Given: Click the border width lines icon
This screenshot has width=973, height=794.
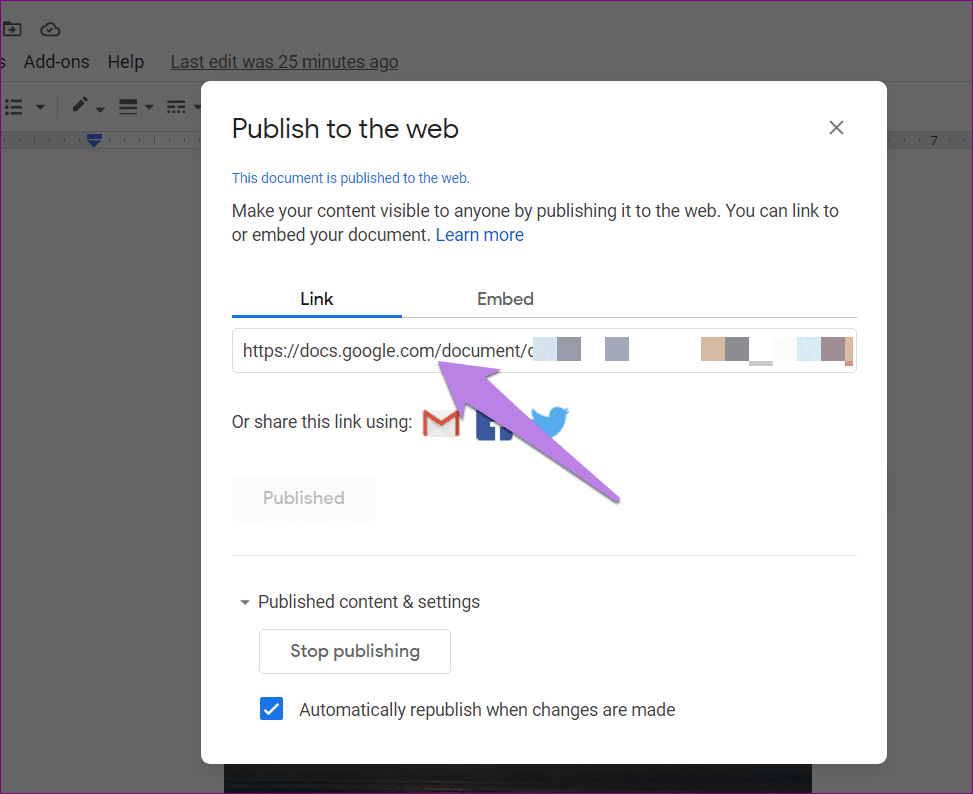Looking at the screenshot, I should pos(128,106).
